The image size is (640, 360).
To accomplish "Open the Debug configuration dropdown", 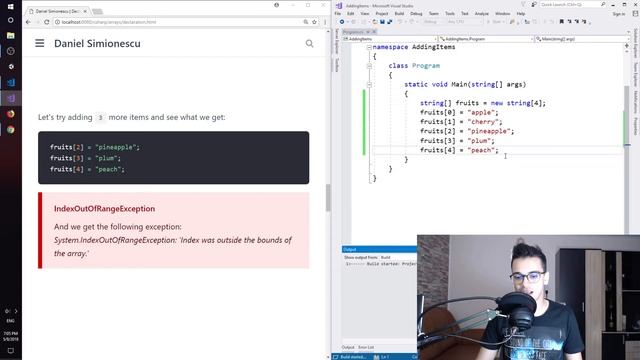I will (433, 22).
